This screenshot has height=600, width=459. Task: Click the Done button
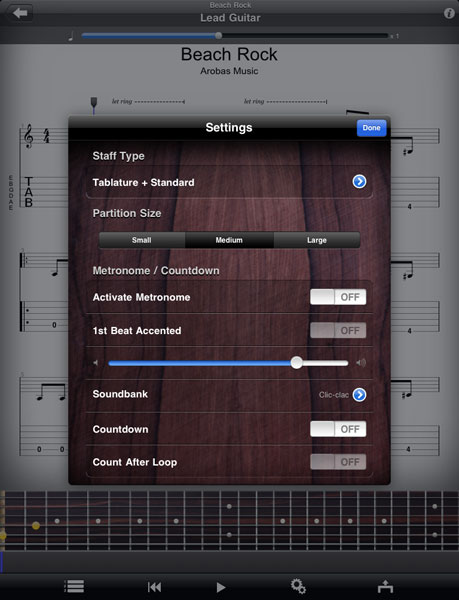[371, 128]
